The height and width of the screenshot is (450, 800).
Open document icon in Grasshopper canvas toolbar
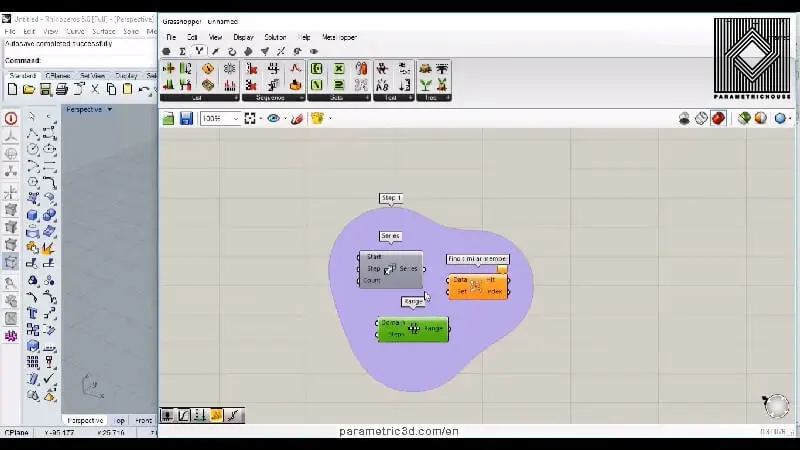click(169, 118)
